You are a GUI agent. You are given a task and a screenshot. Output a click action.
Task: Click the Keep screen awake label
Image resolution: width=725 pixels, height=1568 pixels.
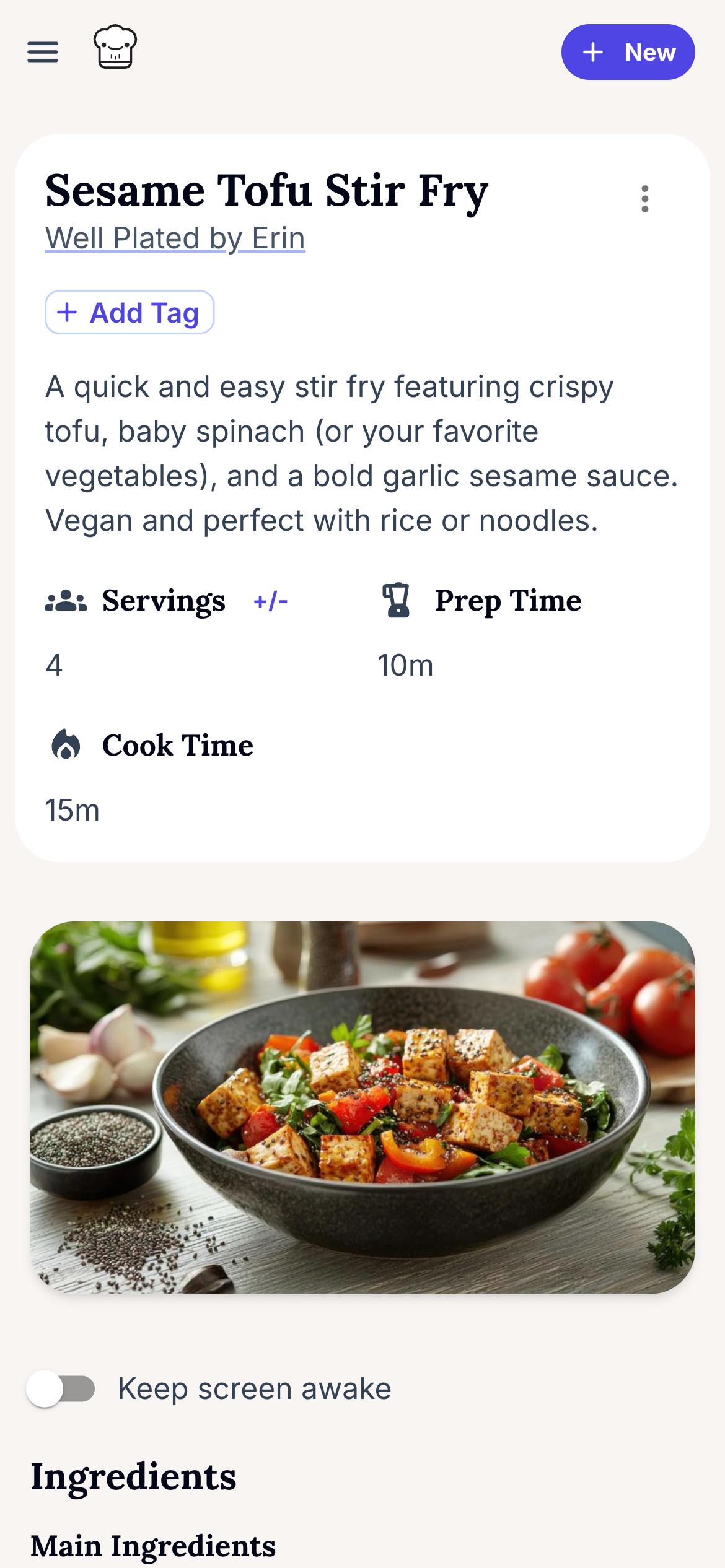tap(254, 1388)
